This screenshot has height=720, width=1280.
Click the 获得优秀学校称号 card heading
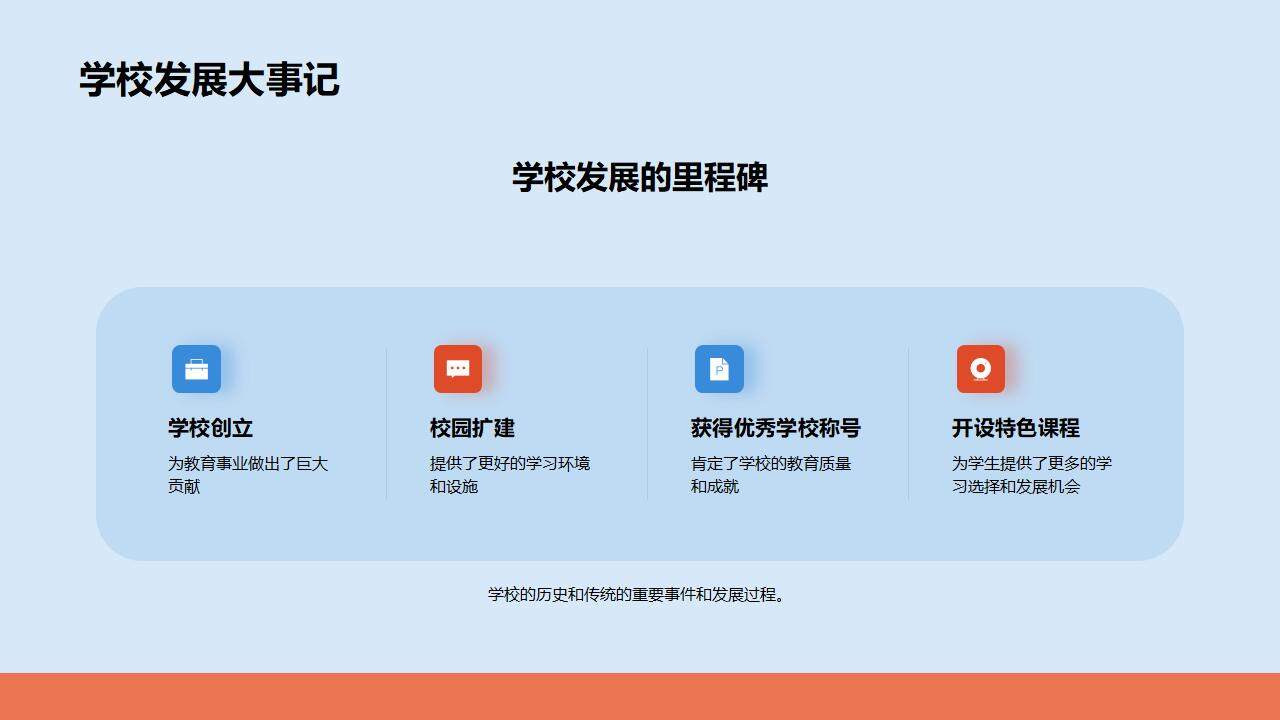click(x=776, y=428)
